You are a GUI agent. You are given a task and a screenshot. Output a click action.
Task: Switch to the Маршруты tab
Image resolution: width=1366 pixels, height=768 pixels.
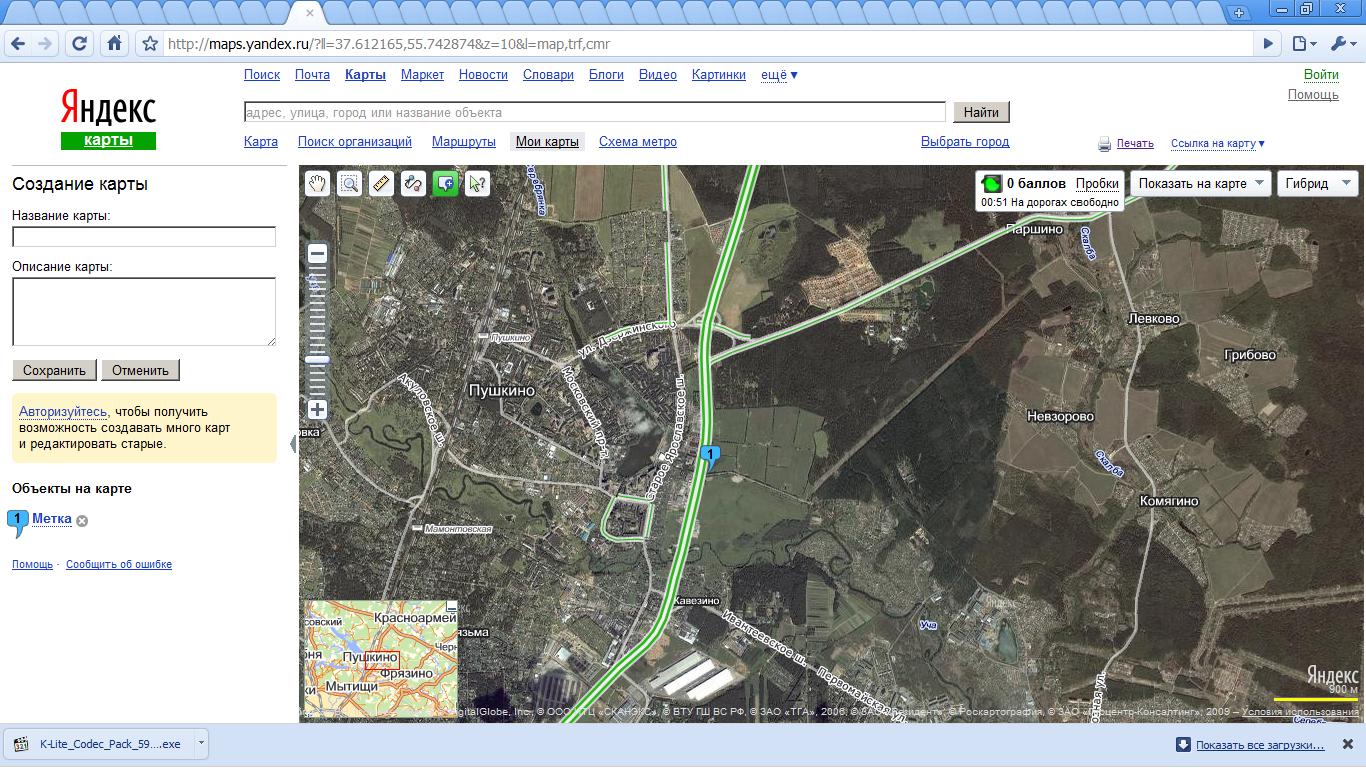[x=463, y=142]
